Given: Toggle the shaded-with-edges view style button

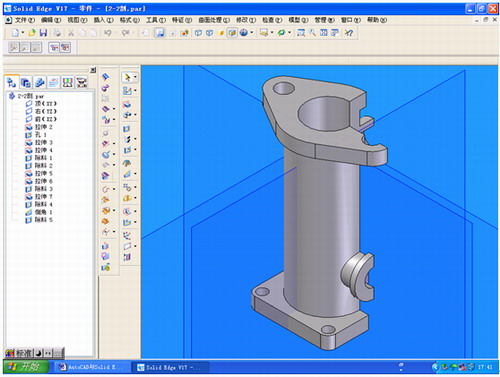Looking at the screenshot, I should click(232, 33).
